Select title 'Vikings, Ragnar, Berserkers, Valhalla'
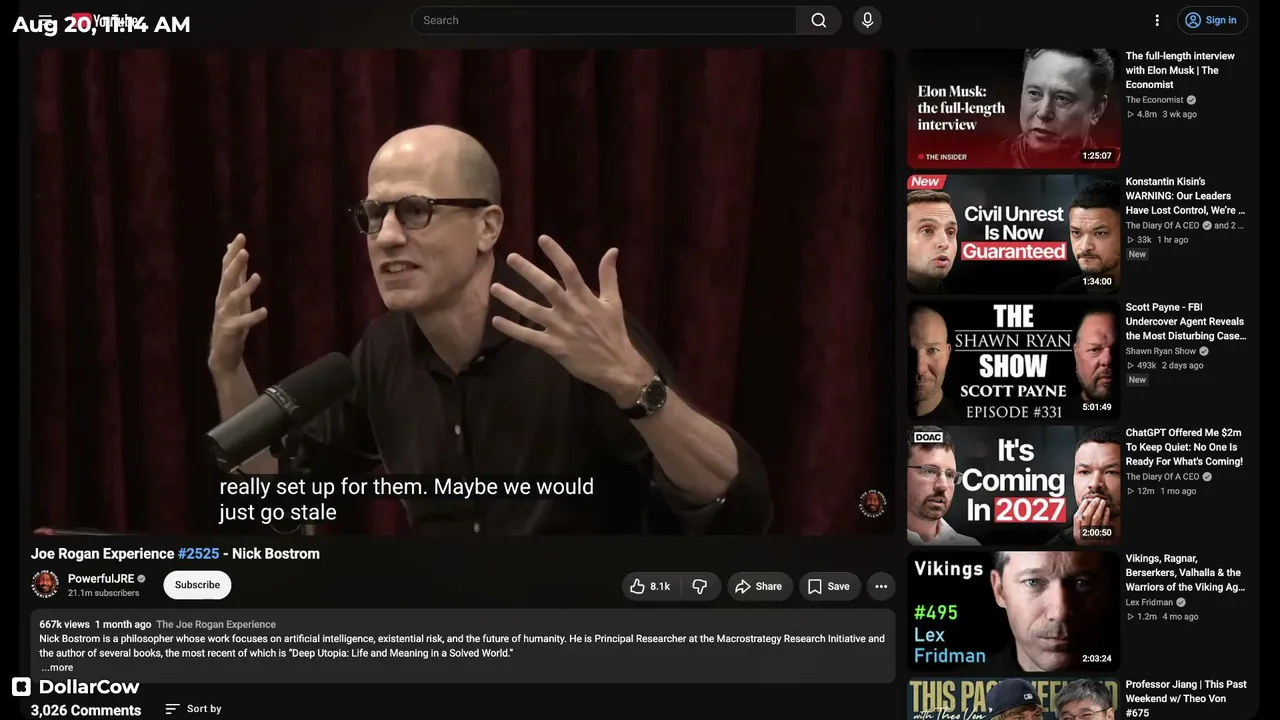This screenshot has height=720, width=1280. tap(1186, 573)
